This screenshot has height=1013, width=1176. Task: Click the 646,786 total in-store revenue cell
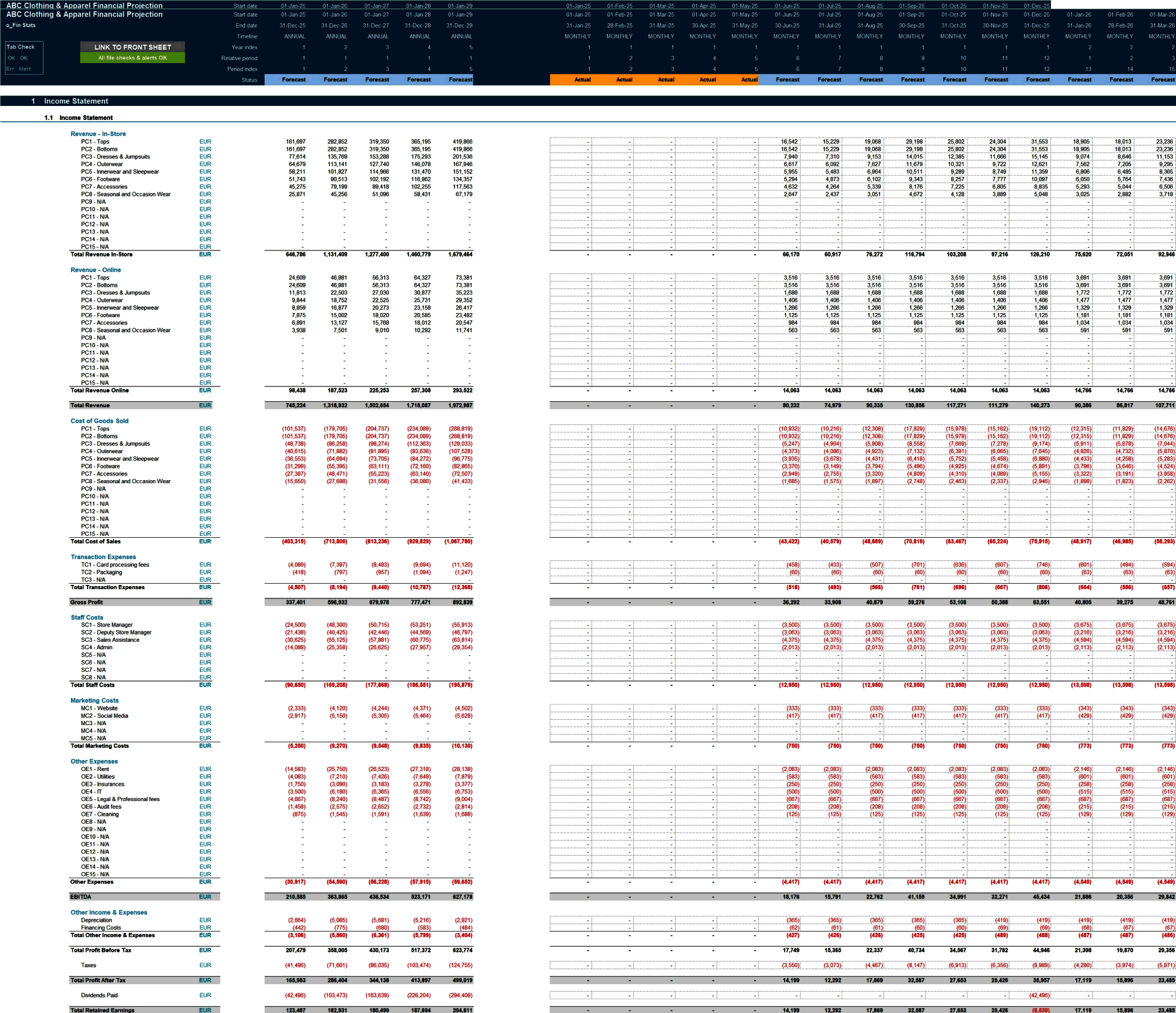(296, 255)
